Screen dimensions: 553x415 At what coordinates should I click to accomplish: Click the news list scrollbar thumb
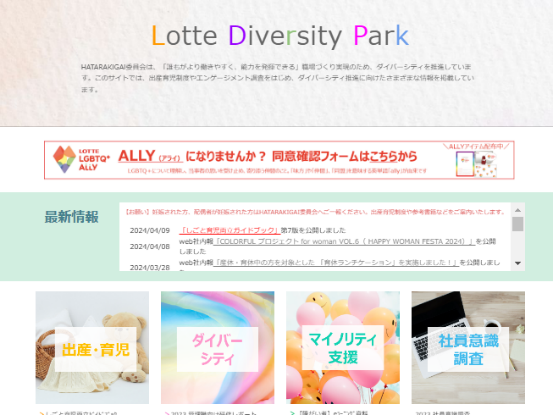coord(518,224)
